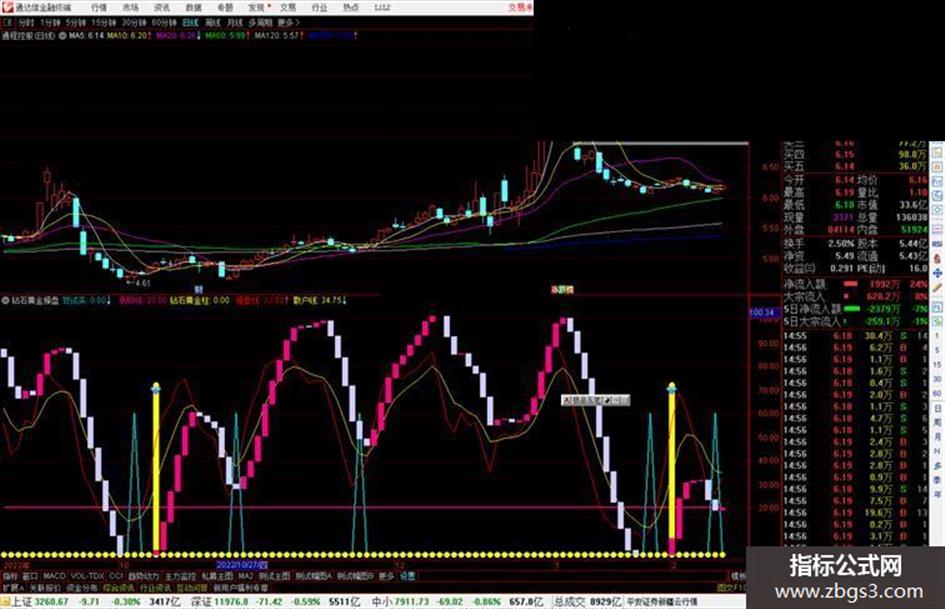
Task: Click the 净流入额 row in quote panel
Action: pyautogui.click(x=856, y=283)
